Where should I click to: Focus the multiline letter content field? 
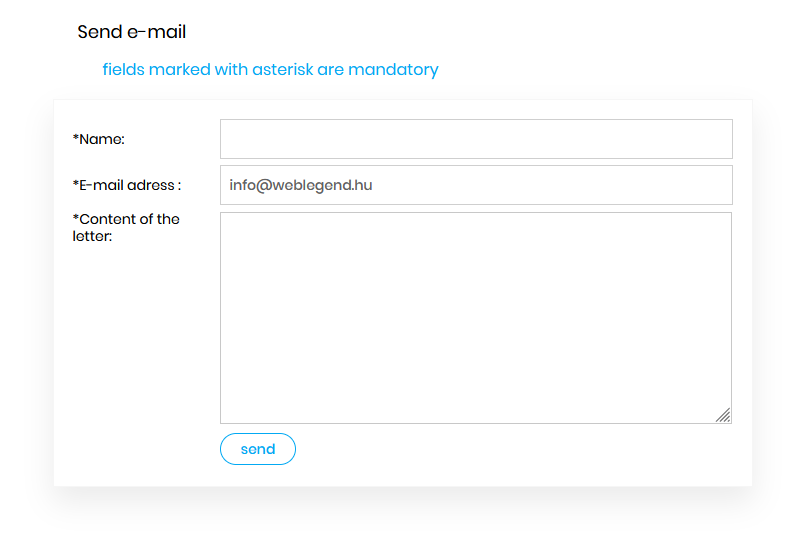pyautogui.click(x=476, y=317)
